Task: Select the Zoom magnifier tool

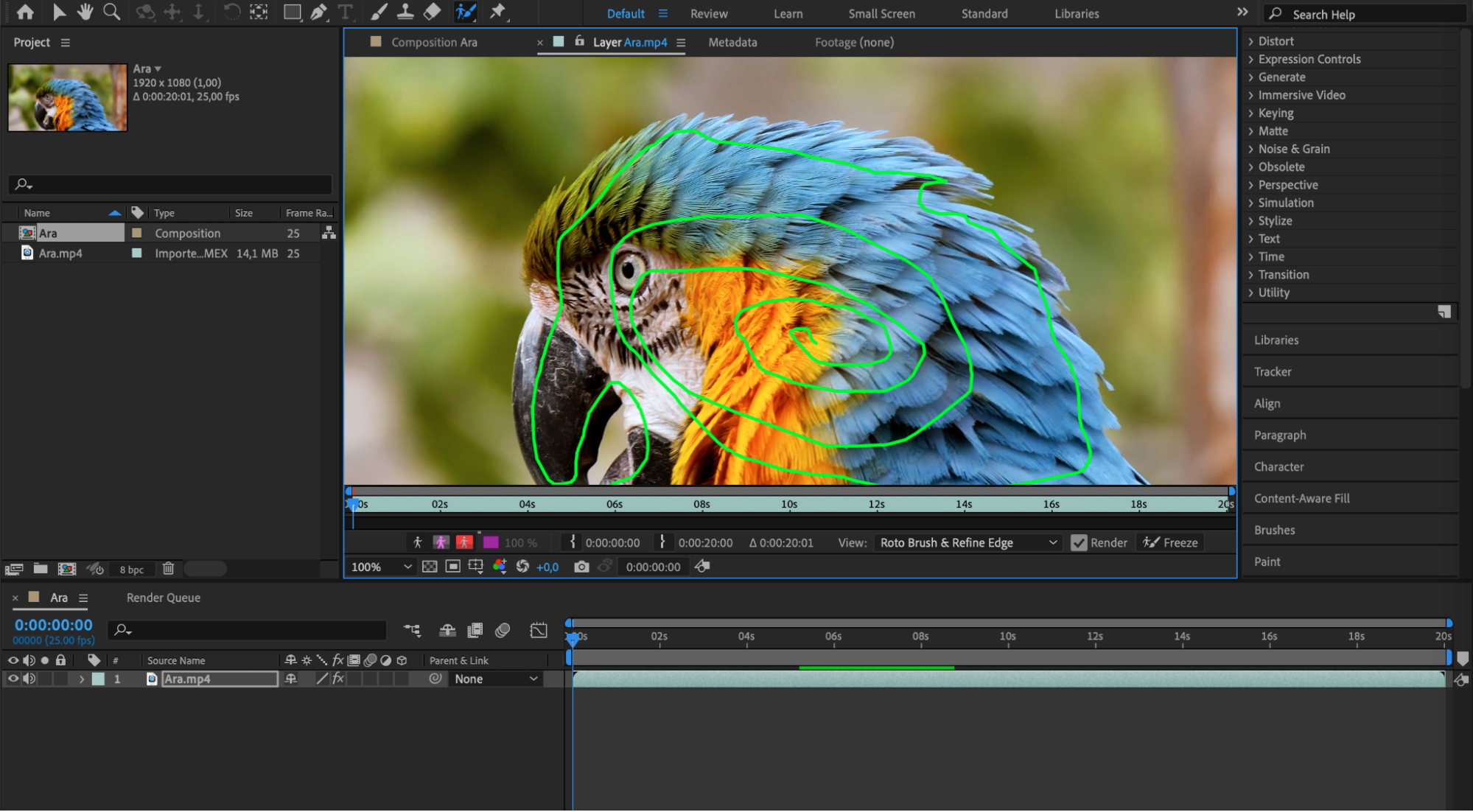Action: pyautogui.click(x=111, y=12)
